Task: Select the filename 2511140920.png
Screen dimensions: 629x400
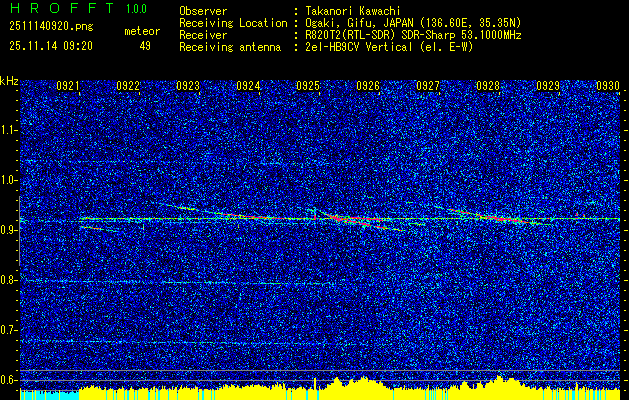Action: (x=51, y=26)
